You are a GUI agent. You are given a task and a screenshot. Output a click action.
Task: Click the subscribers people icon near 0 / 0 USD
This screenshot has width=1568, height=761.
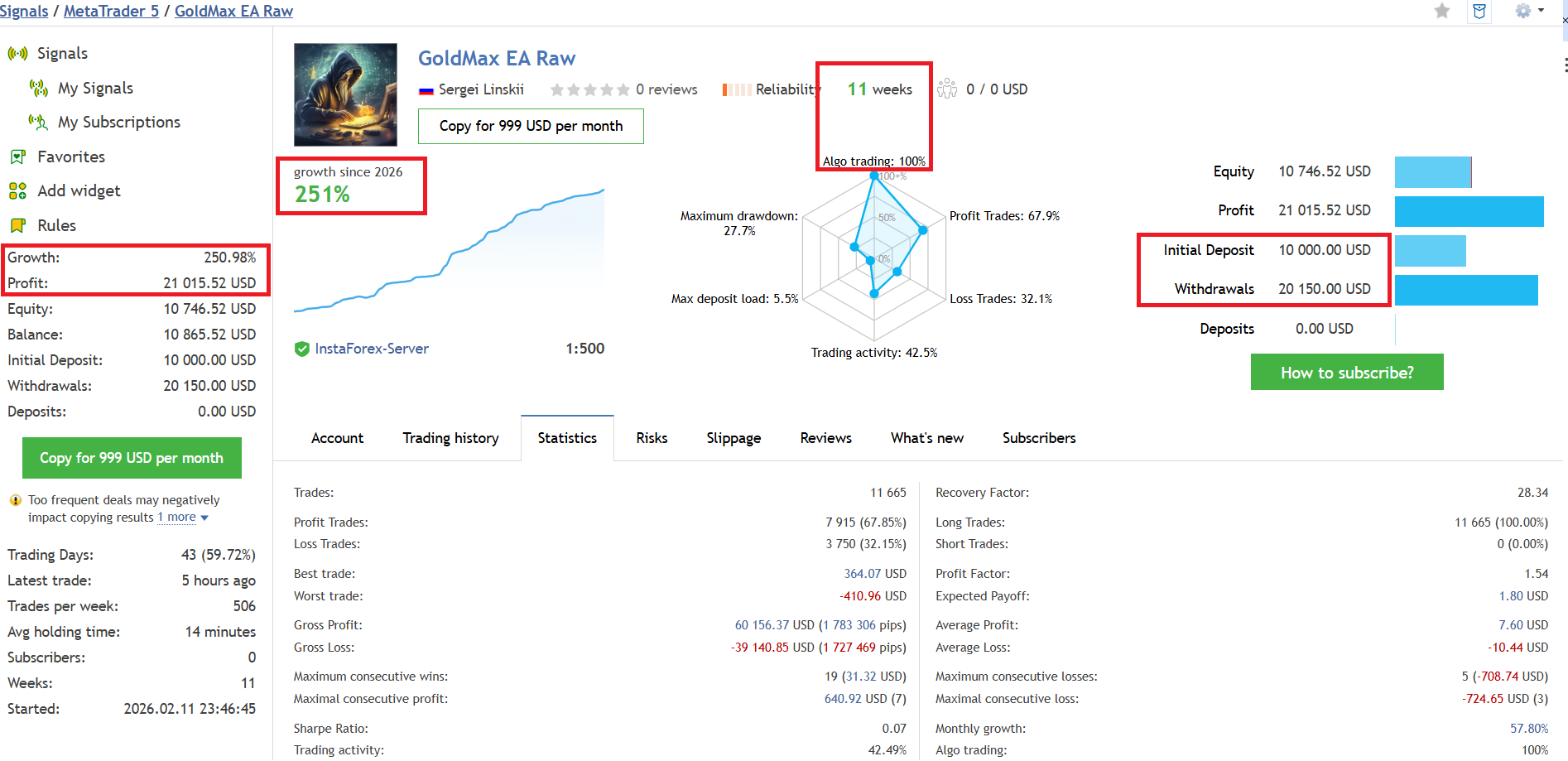pos(947,89)
